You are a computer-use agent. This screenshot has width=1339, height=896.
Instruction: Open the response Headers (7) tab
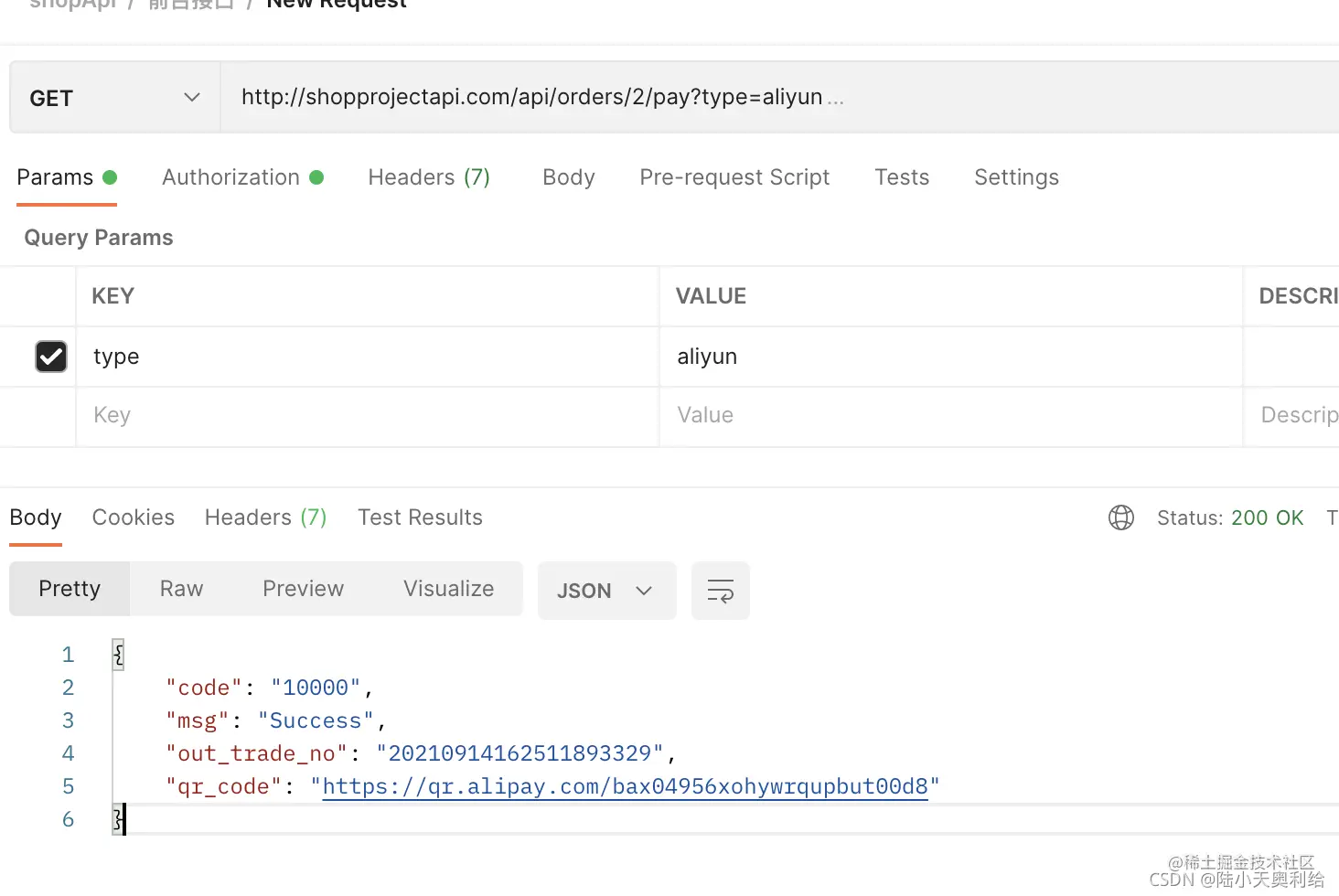coord(265,517)
